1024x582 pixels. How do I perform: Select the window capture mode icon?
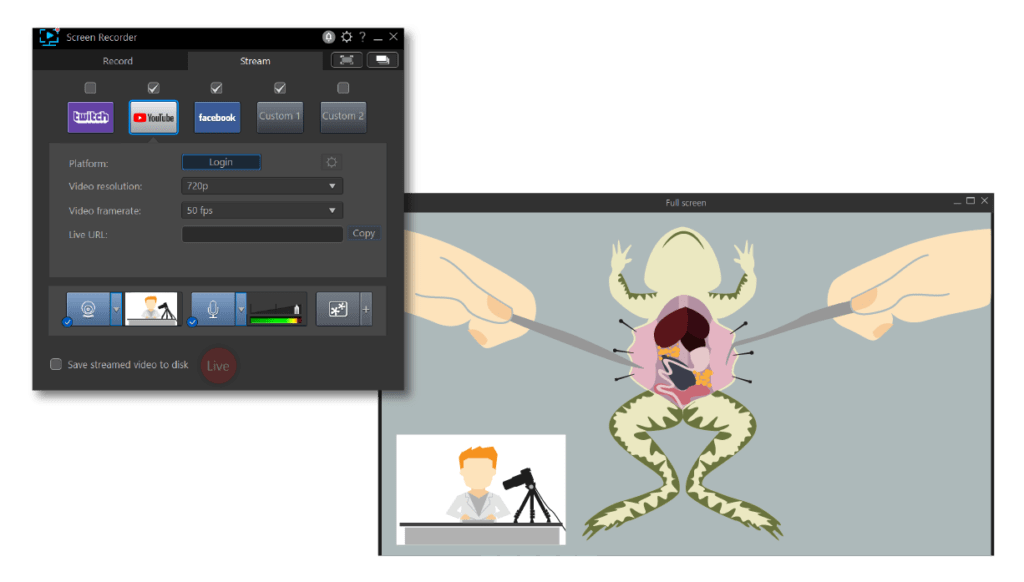[383, 60]
